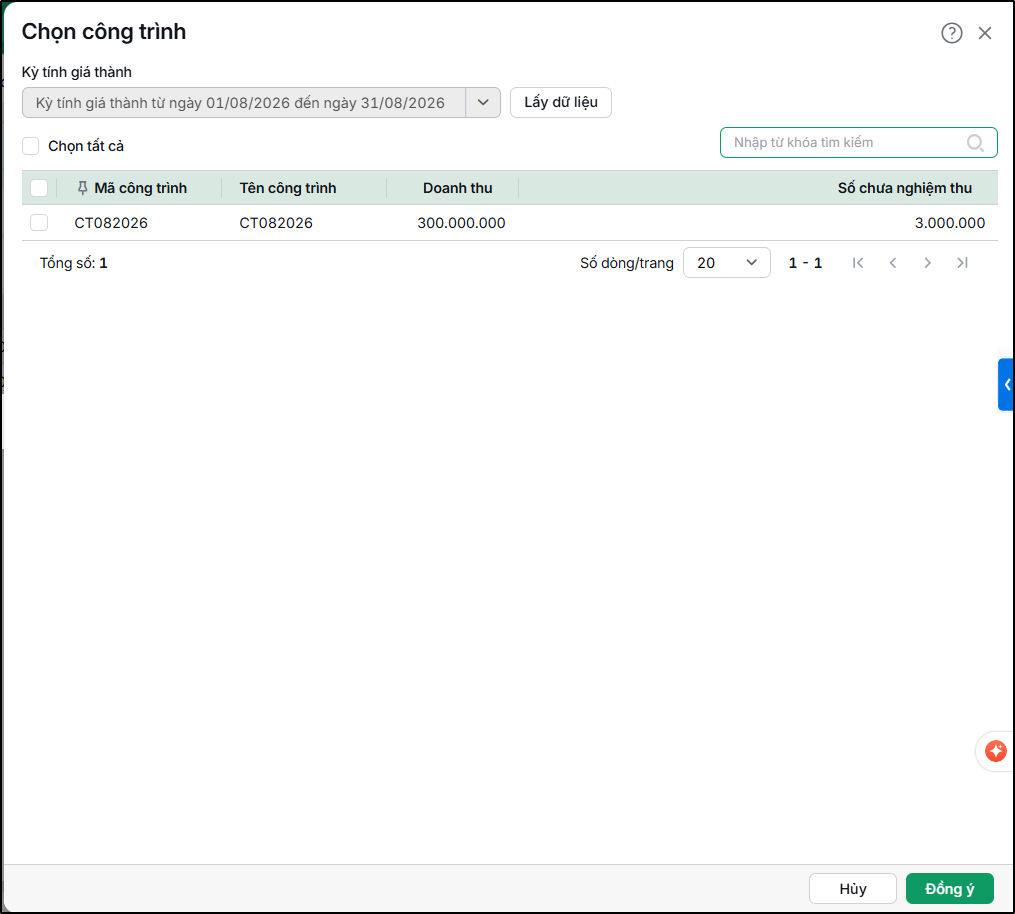Click the Mã công trình column header
Viewport: 1015px width, 914px height.
[140, 188]
